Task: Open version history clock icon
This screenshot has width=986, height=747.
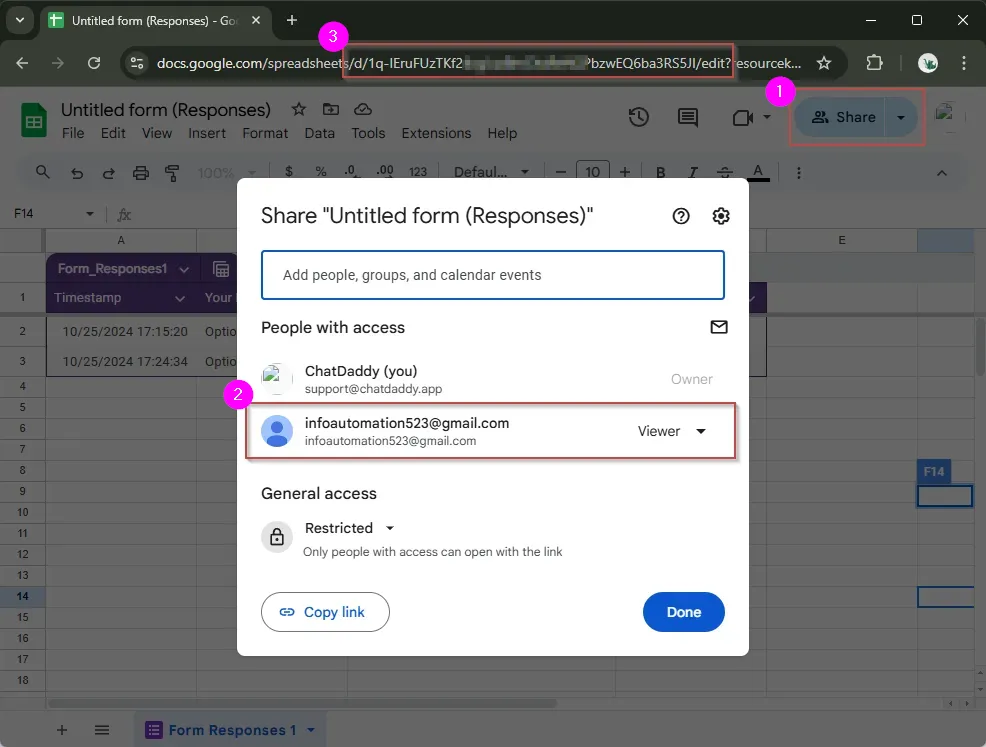Action: (638, 117)
